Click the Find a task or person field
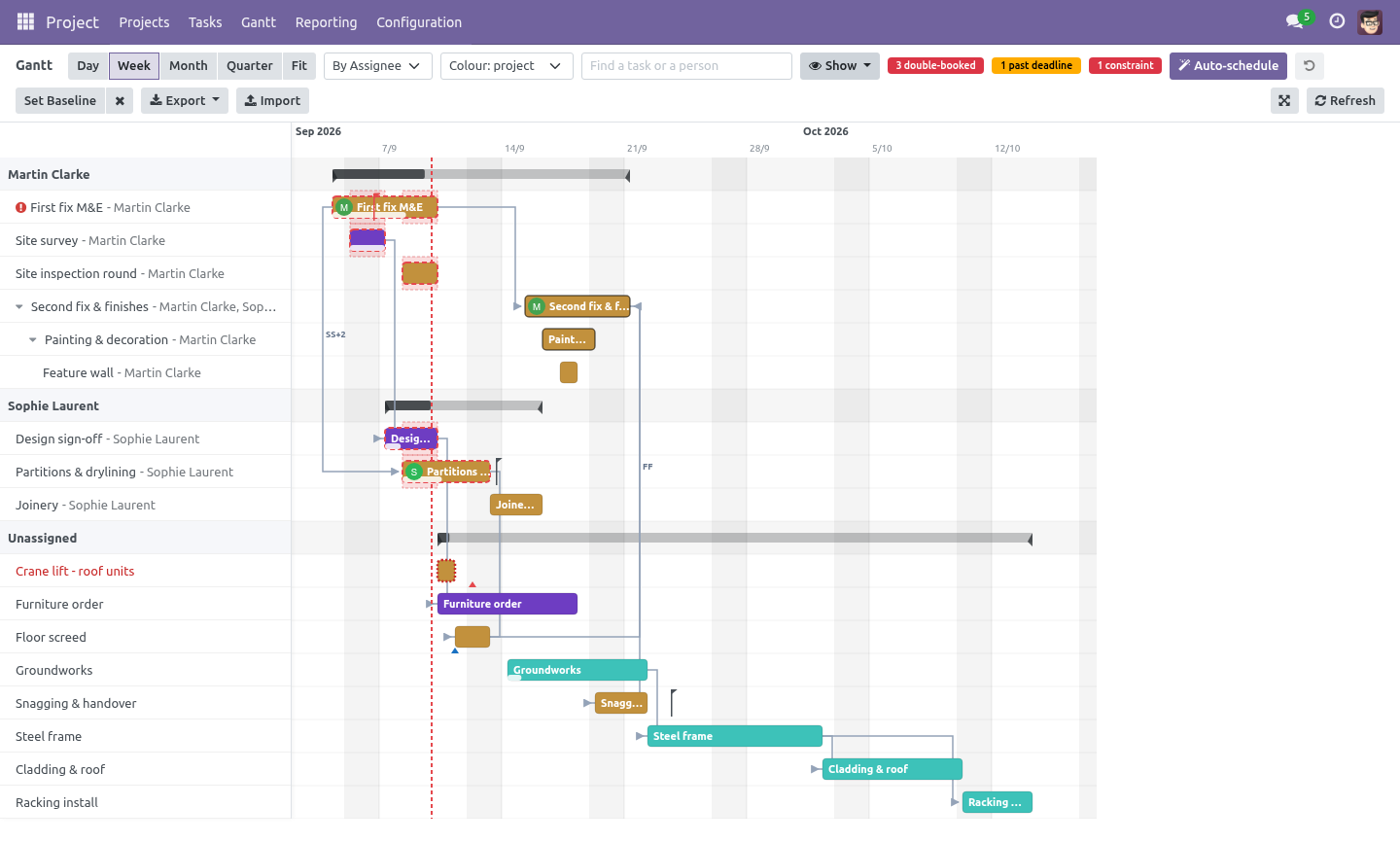 tap(686, 66)
